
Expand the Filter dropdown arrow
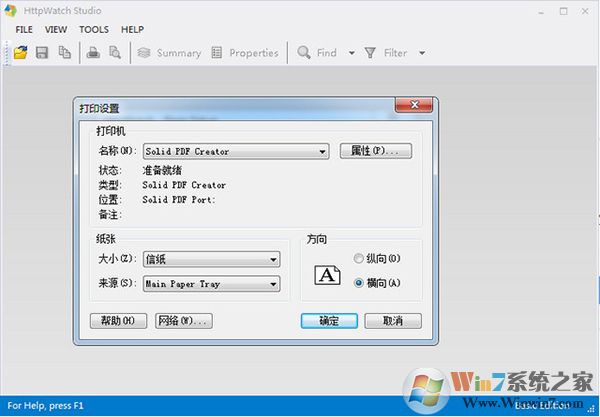422,53
